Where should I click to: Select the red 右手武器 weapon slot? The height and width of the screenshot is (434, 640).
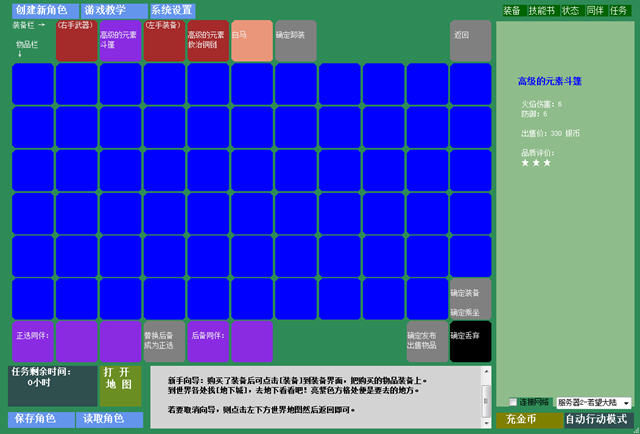(x=76, y=41)
